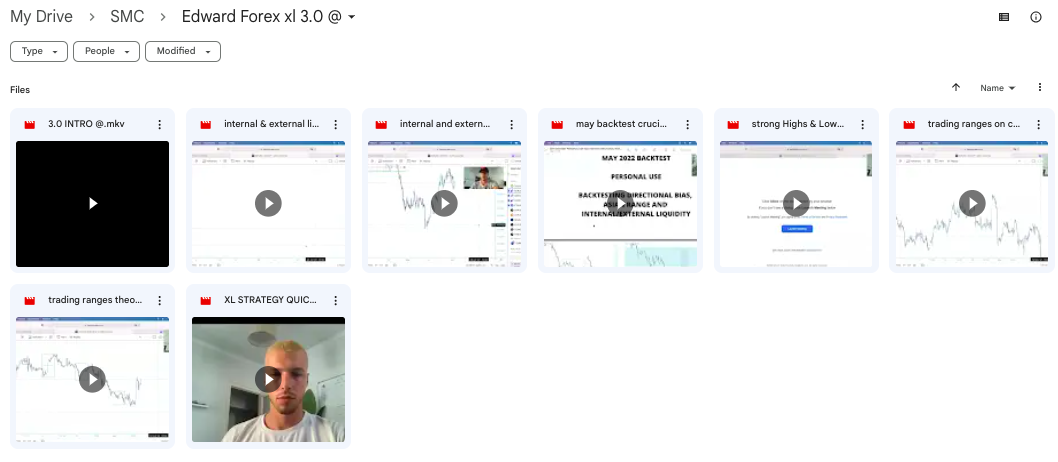
Task: Open the Modified filter dropdown
Action: [182, 51]
